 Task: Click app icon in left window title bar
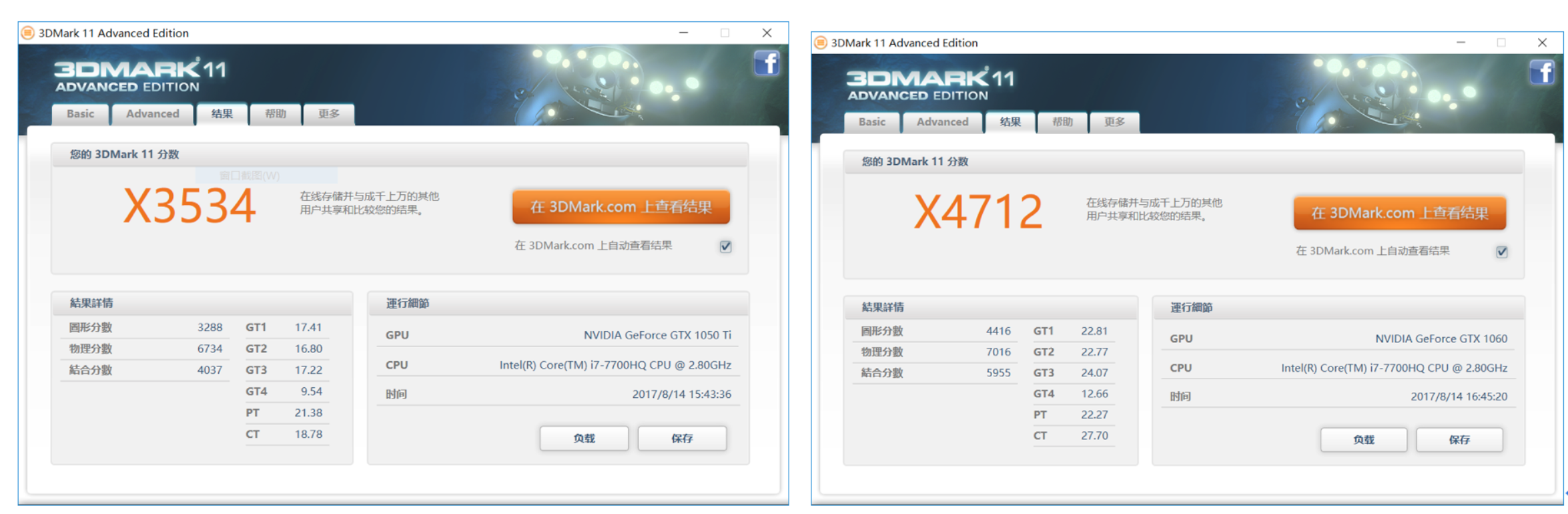point(28,33)
